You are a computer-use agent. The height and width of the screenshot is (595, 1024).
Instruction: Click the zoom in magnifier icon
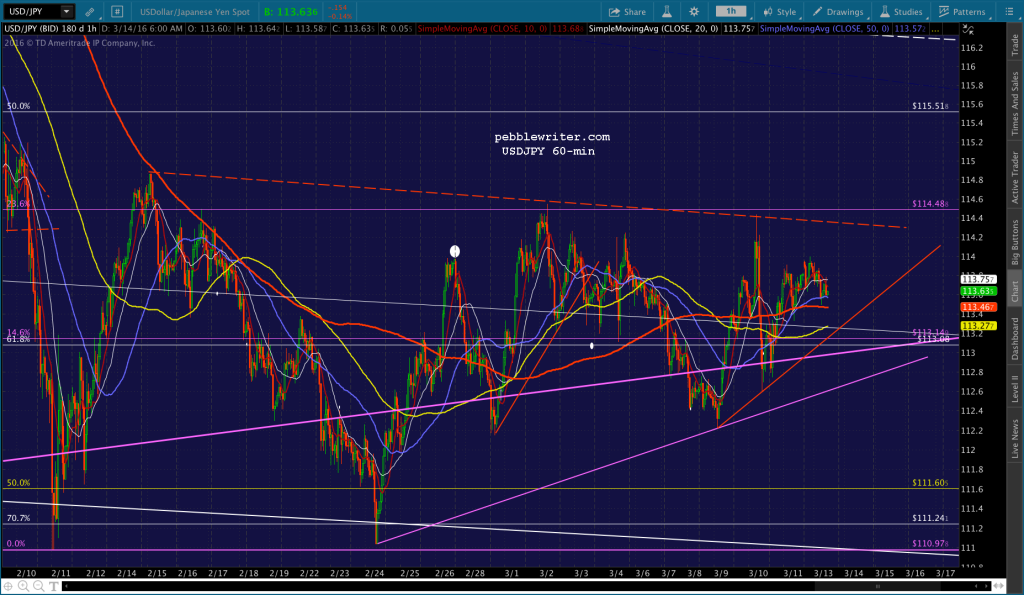[x=24, y=587]
